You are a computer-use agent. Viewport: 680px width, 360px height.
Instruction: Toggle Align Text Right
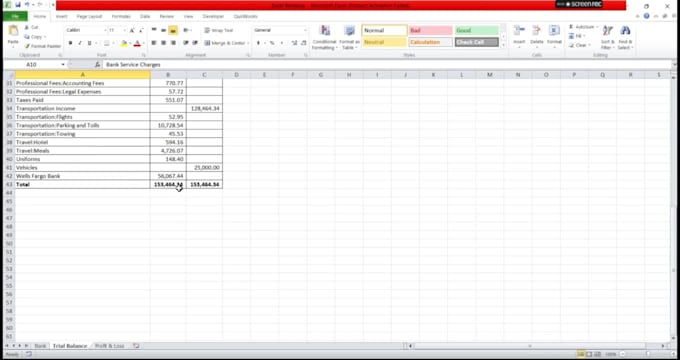[x=173, y=43]
